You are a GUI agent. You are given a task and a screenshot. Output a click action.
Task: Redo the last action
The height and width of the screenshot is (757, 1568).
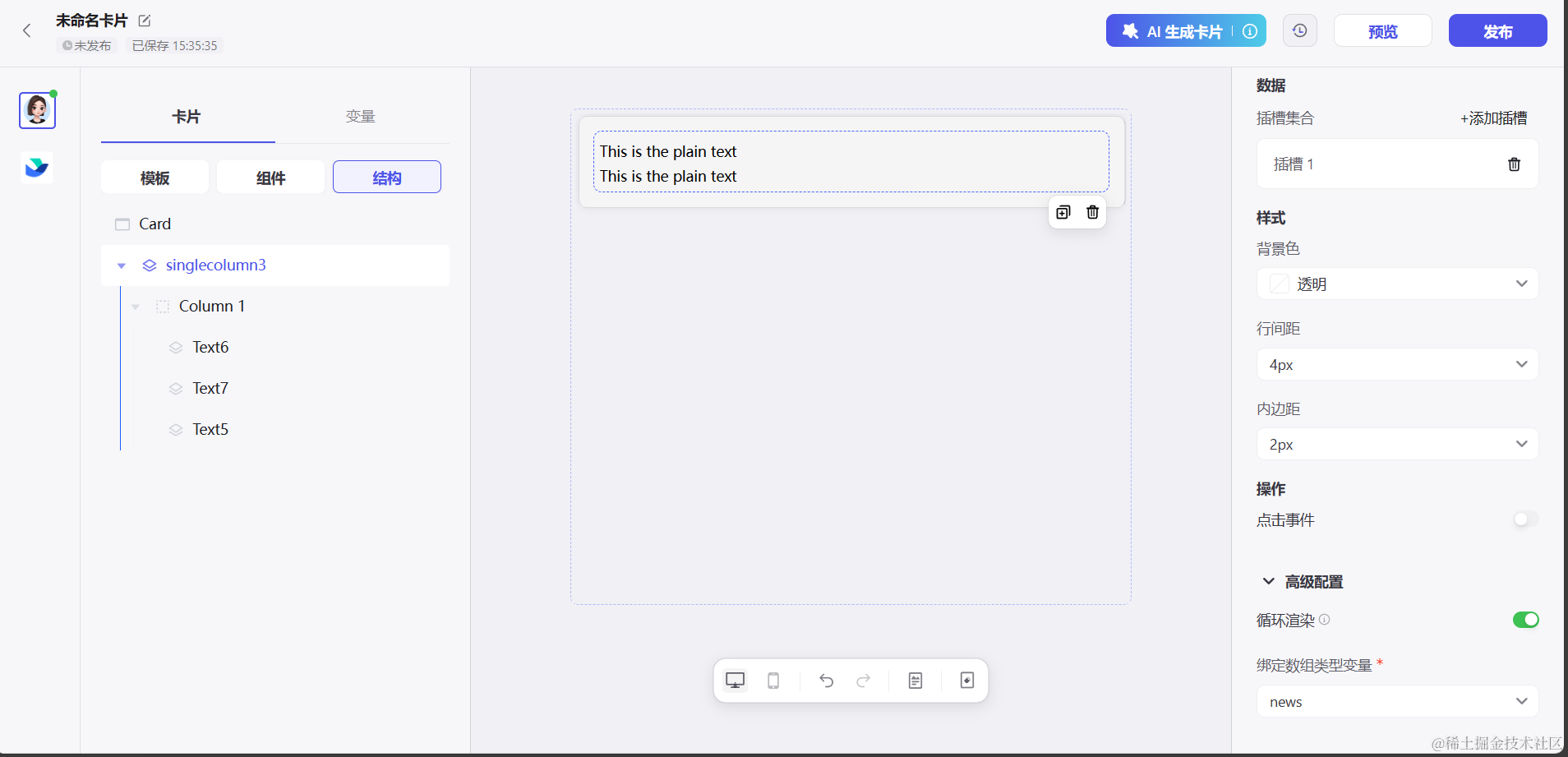click(x=863, y=681)
